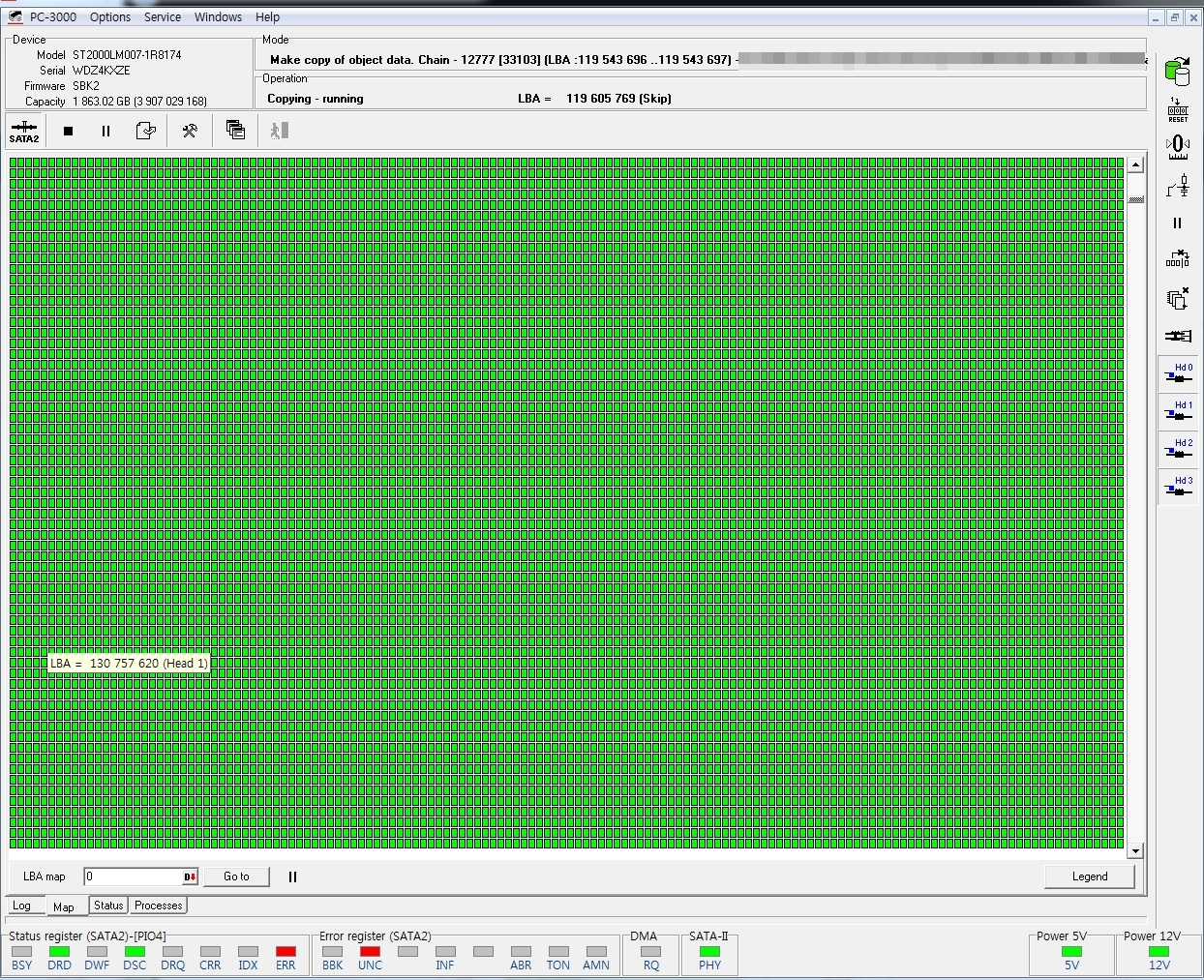This screenshot has height=980, width=1204.
Task: Open the Help menu
Action: [x=268, y=16]
